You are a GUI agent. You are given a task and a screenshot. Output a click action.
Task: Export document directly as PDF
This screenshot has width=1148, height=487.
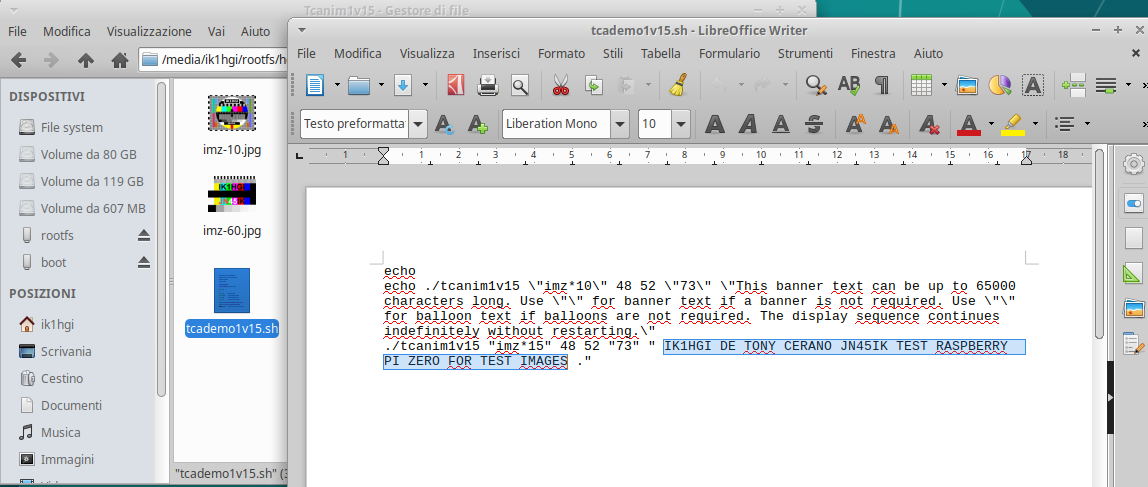[x=455, y=85]
